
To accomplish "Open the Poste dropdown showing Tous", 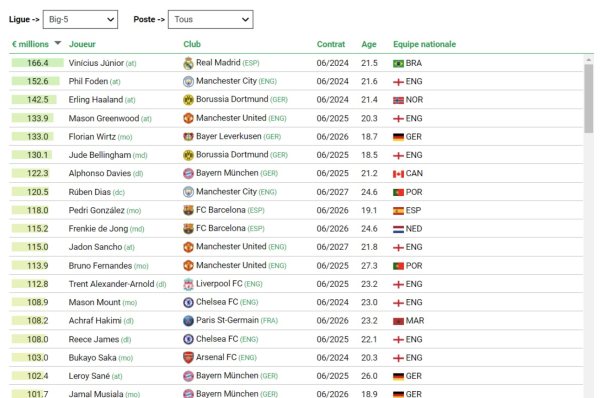I will [210, 20].
